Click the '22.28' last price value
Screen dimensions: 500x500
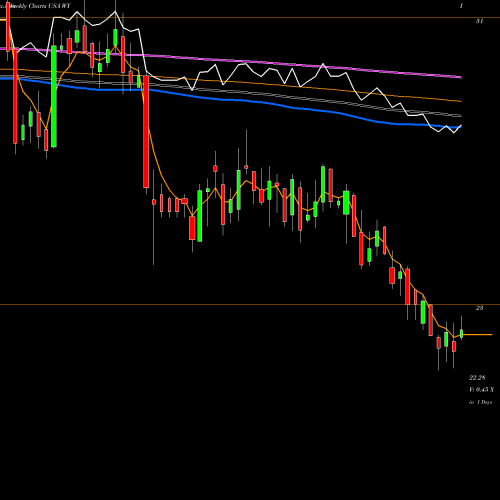click(477, 378)
